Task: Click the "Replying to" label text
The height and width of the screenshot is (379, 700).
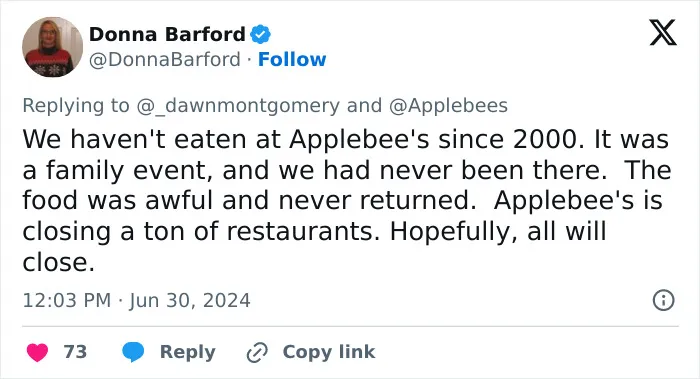Action: [x=76, y=106]
